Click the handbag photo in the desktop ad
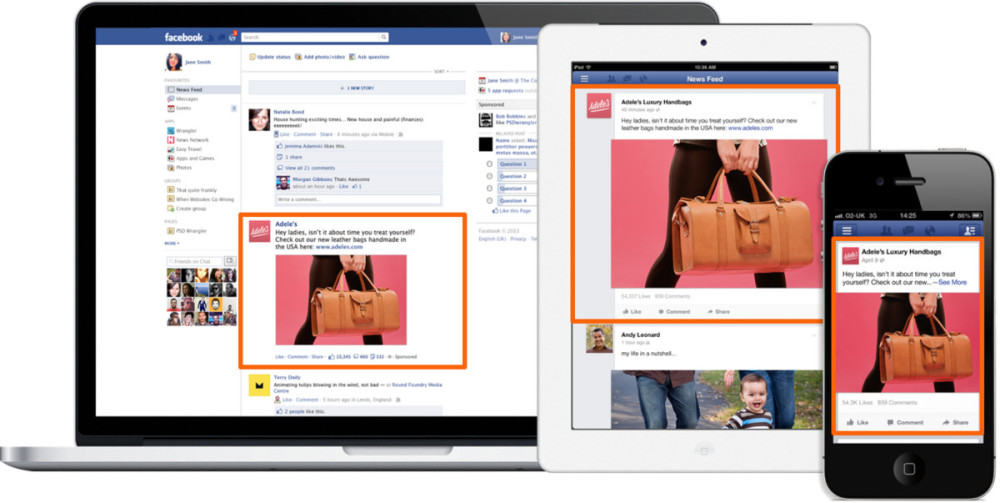 [x=341, y=300]
